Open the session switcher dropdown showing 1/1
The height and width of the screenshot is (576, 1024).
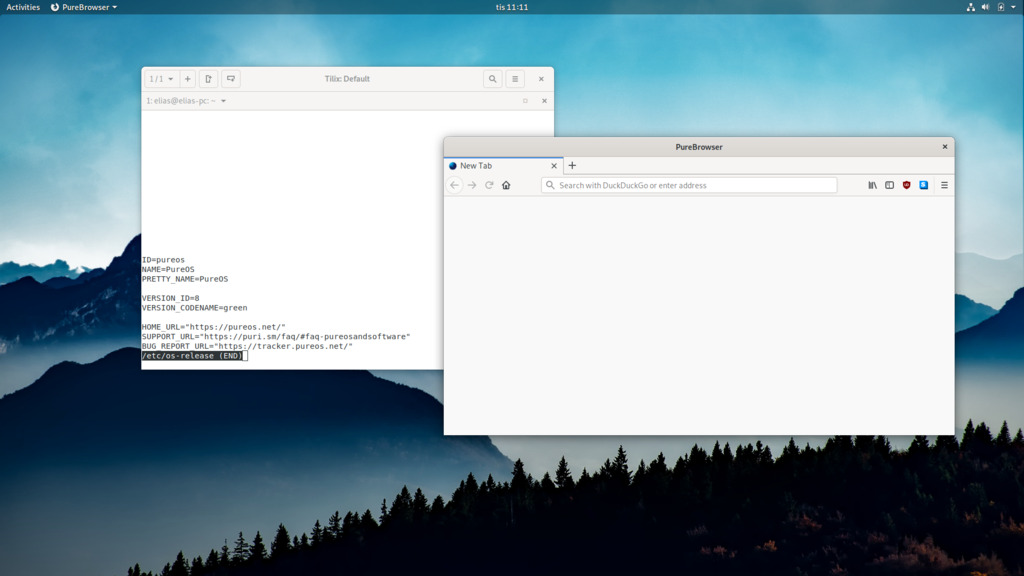[x=158, y=78]
